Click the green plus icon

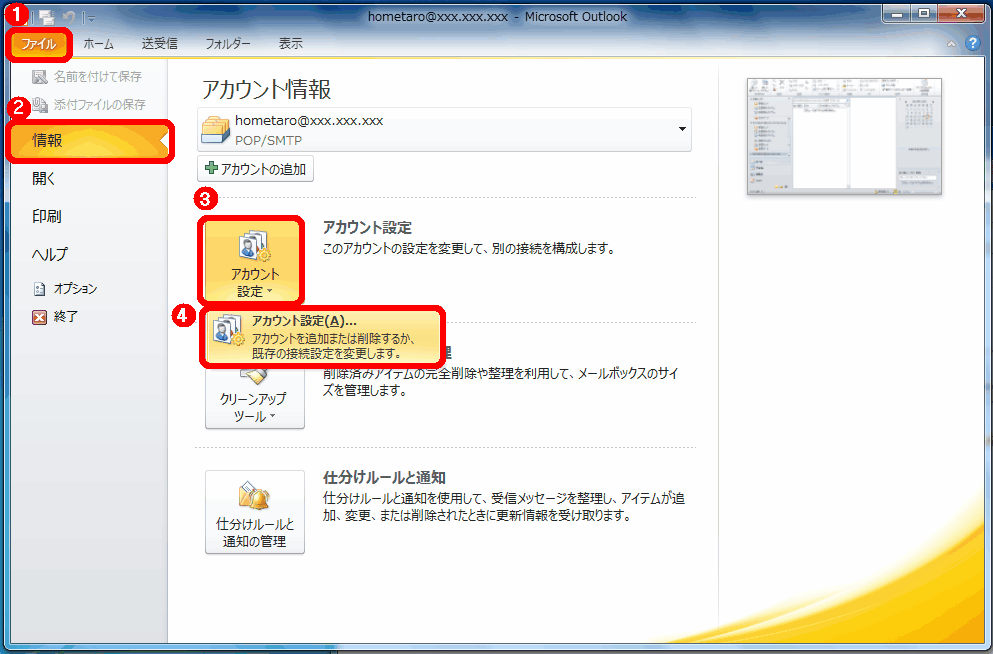pyautogui.click(x=212, y=168)
